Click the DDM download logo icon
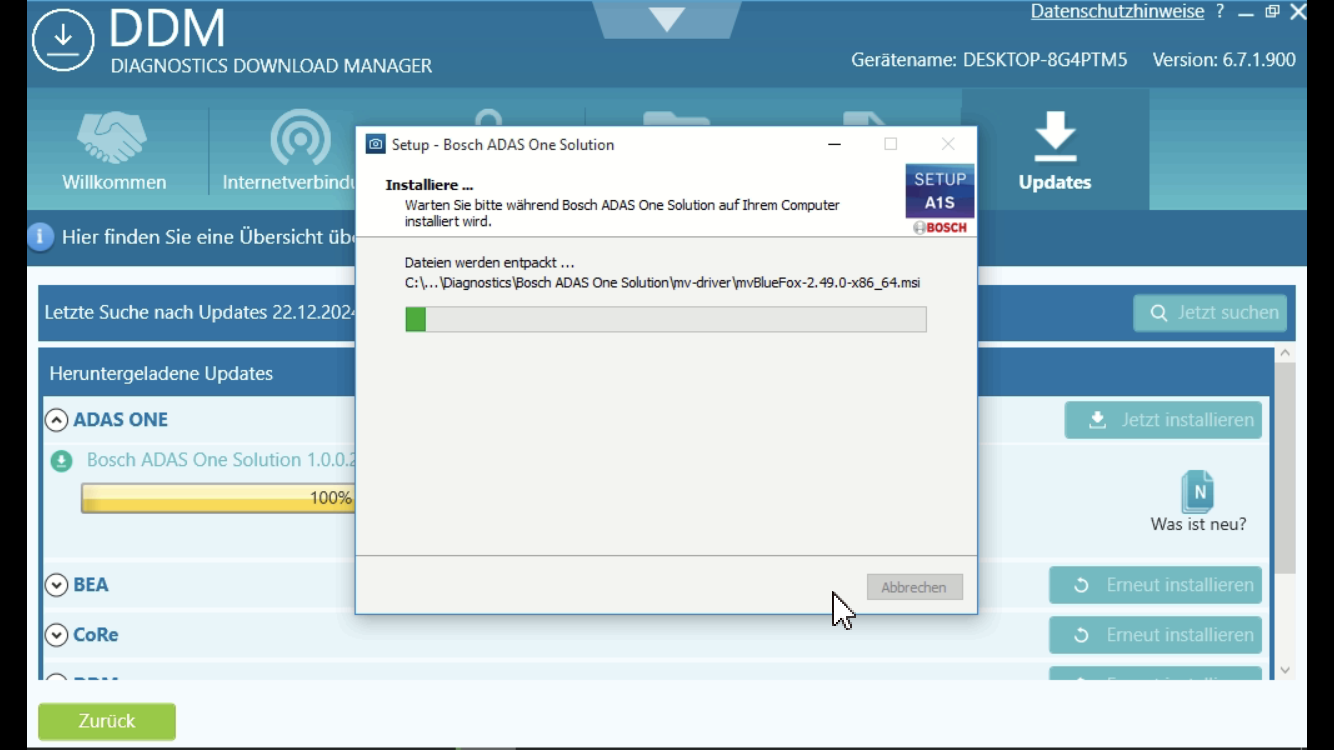Viewport: 1334px width, 750px height. [x=63, y=39]
